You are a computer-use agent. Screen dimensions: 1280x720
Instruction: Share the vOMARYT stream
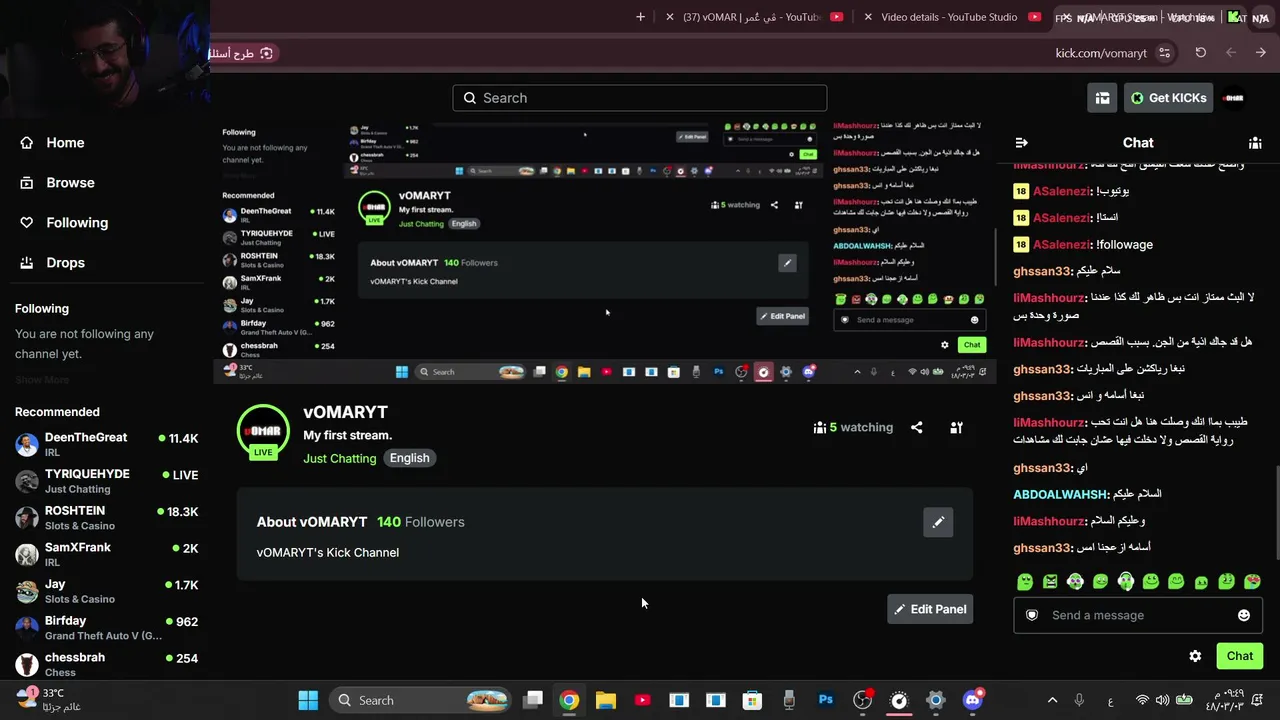(x=916, y=428)
